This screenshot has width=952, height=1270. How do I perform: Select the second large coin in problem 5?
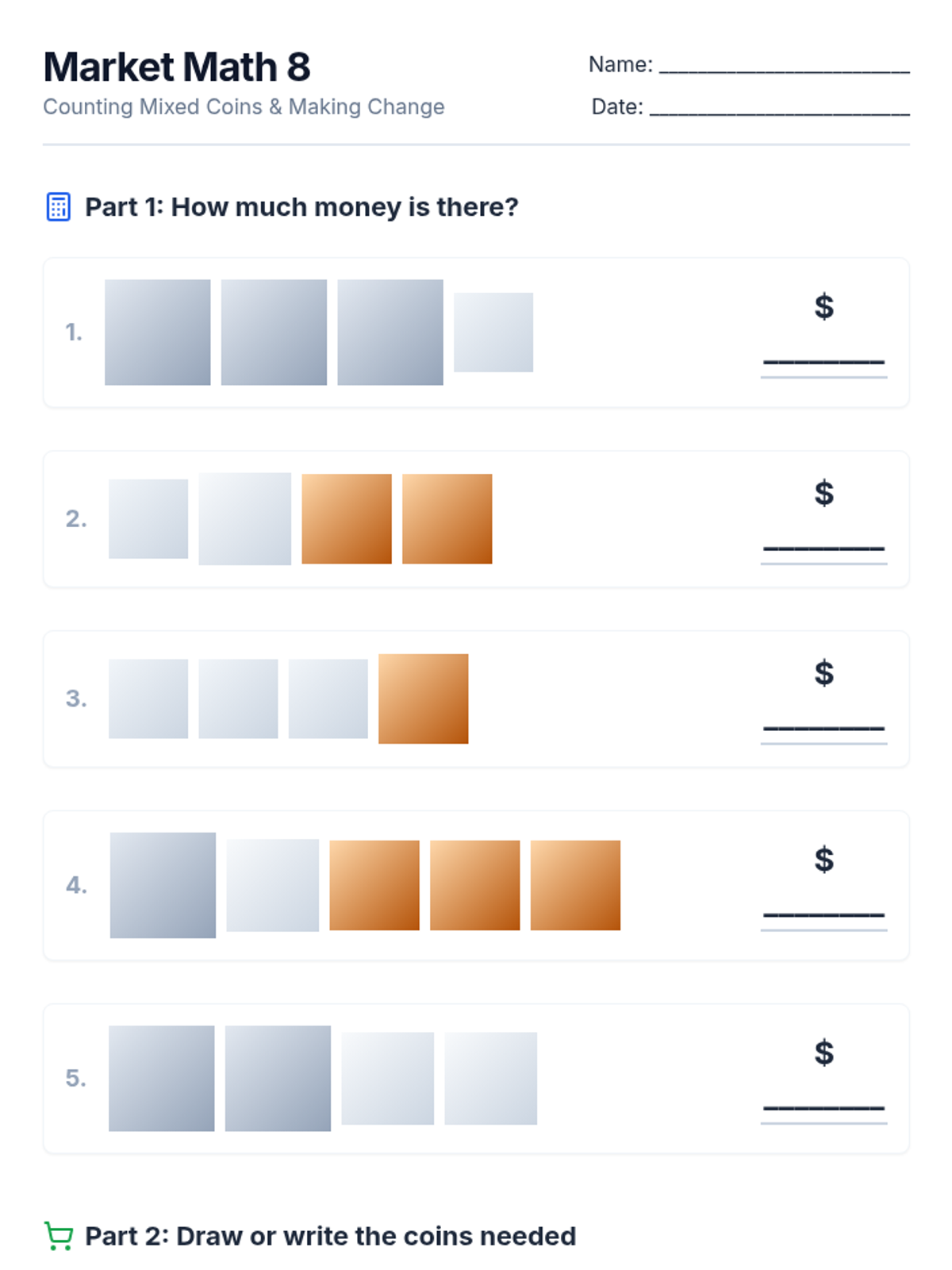tap(278, 1078)
